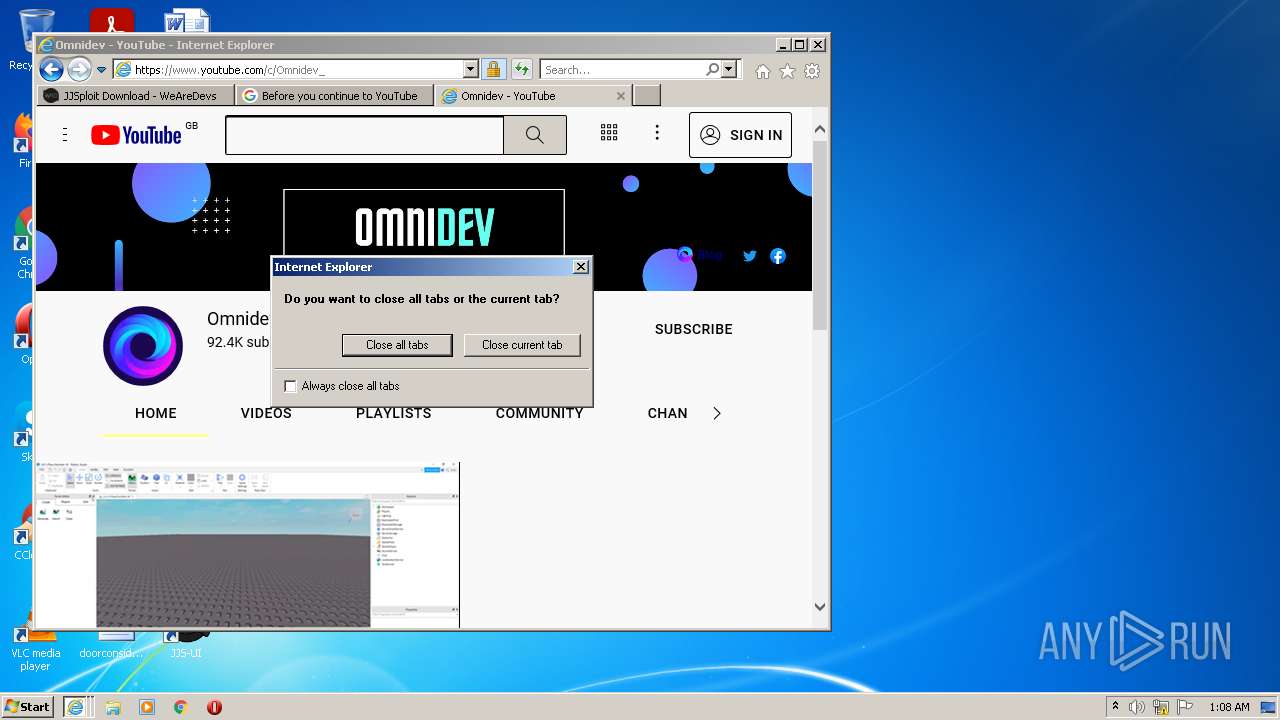The width and height of the screenshot is (1280, 720).
Task: Close the Omnidev - YouTube tab
Action: tap(621, 96)
